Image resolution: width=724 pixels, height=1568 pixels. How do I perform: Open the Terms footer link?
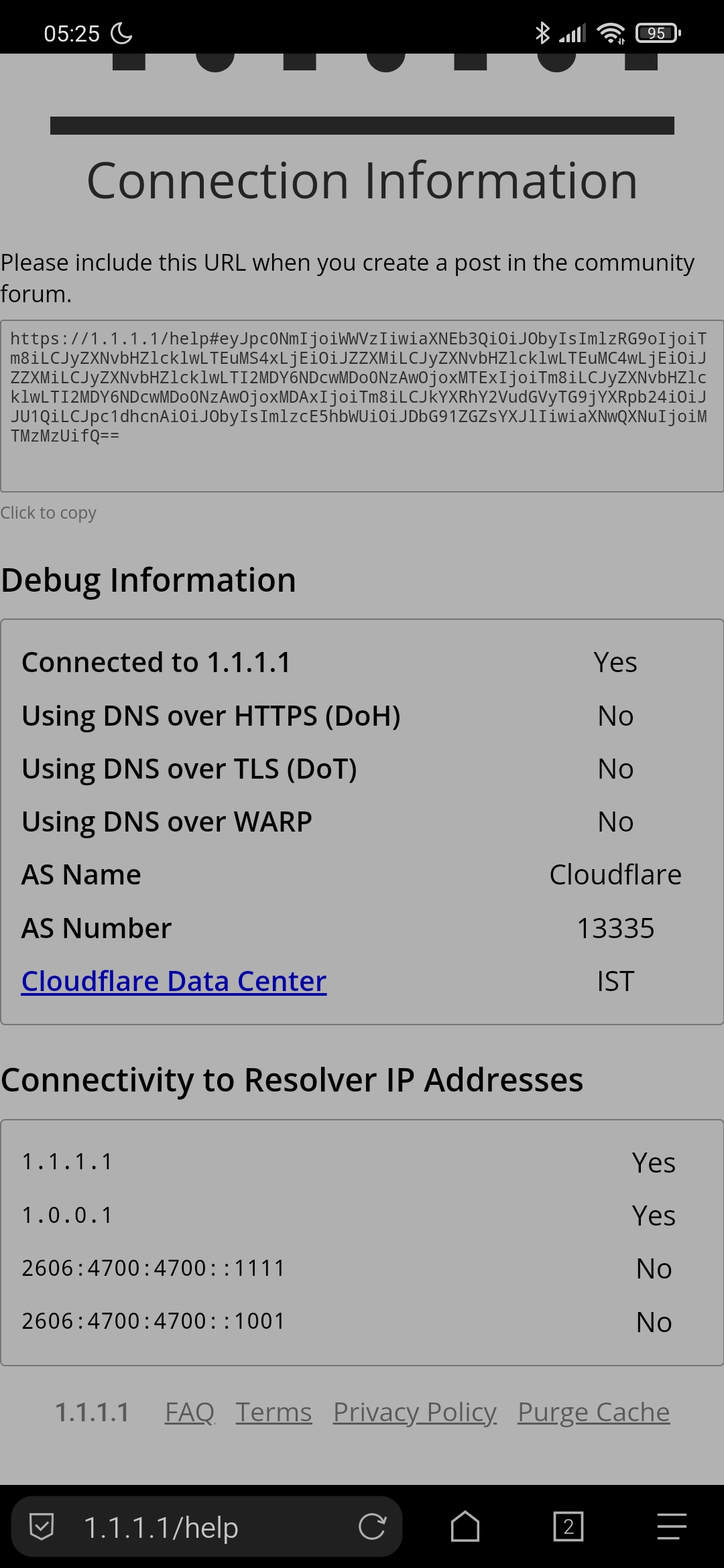[x=274, y=1413]
